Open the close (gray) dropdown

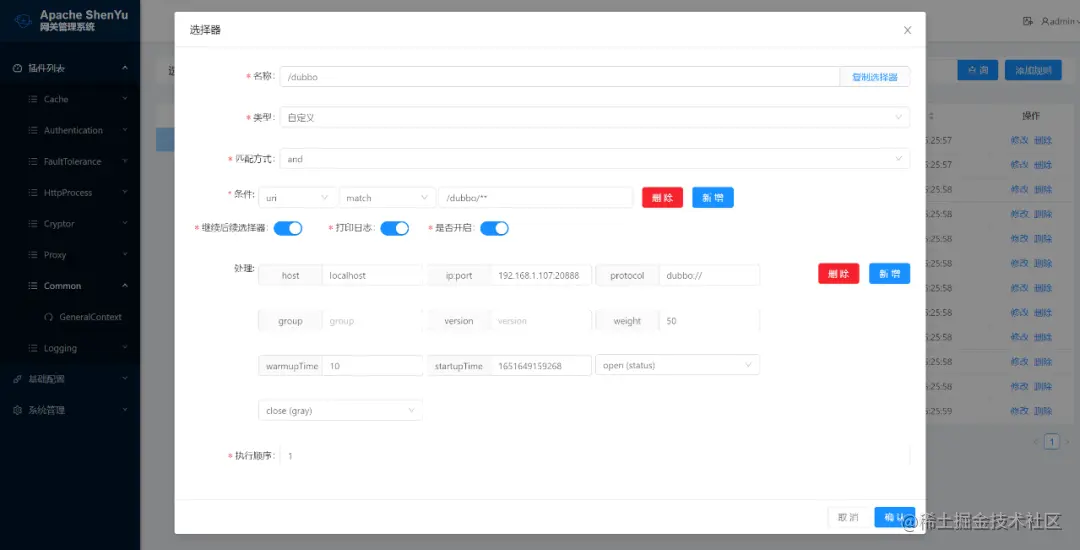tap(340, 411)
